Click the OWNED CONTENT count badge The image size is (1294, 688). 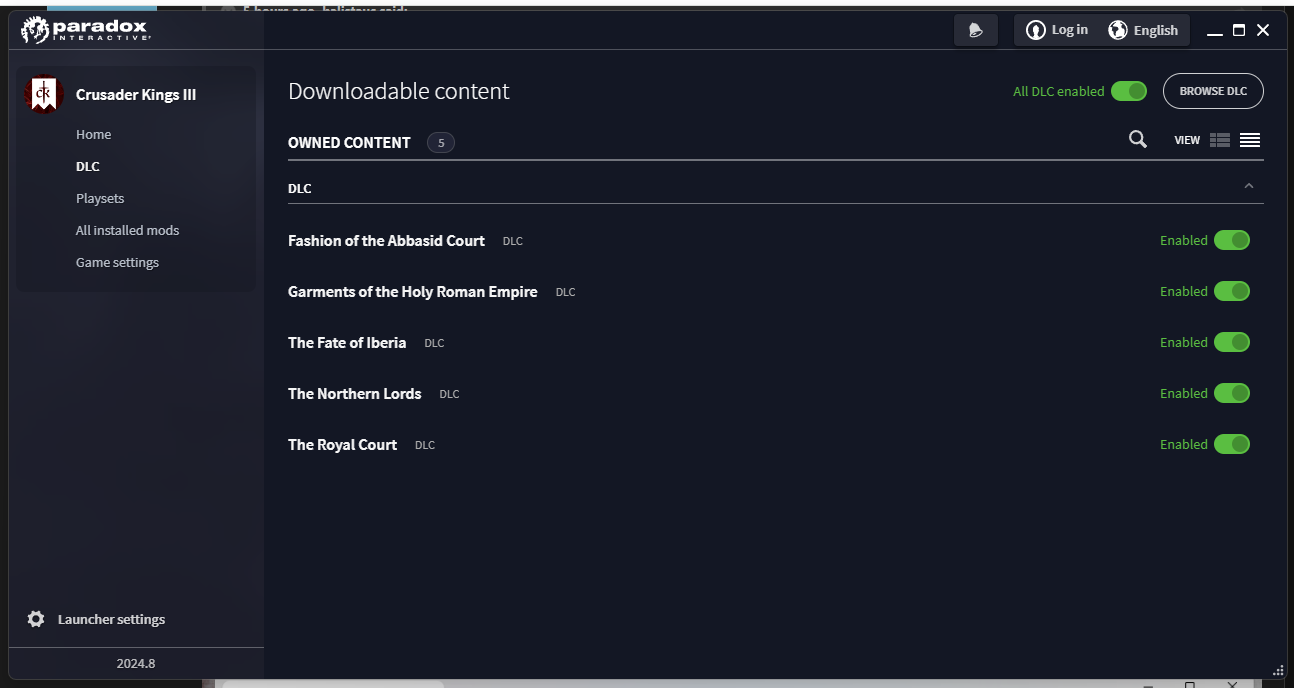click(x=441, y=142)
